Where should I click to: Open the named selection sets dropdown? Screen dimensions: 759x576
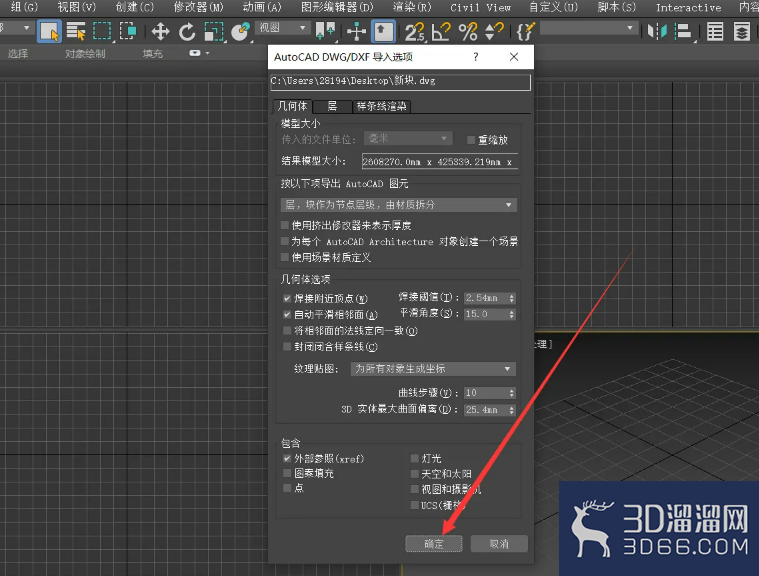click(588, 29)
